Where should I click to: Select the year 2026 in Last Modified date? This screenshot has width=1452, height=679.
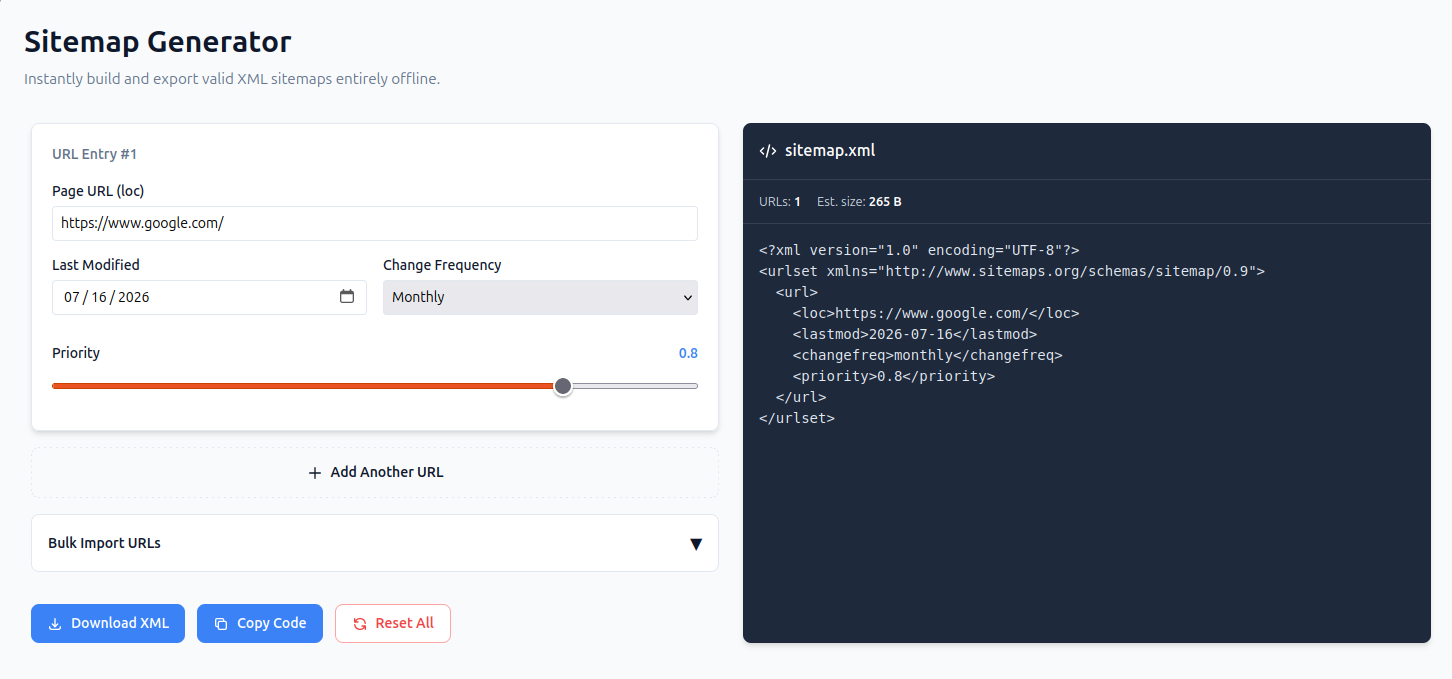134,297
